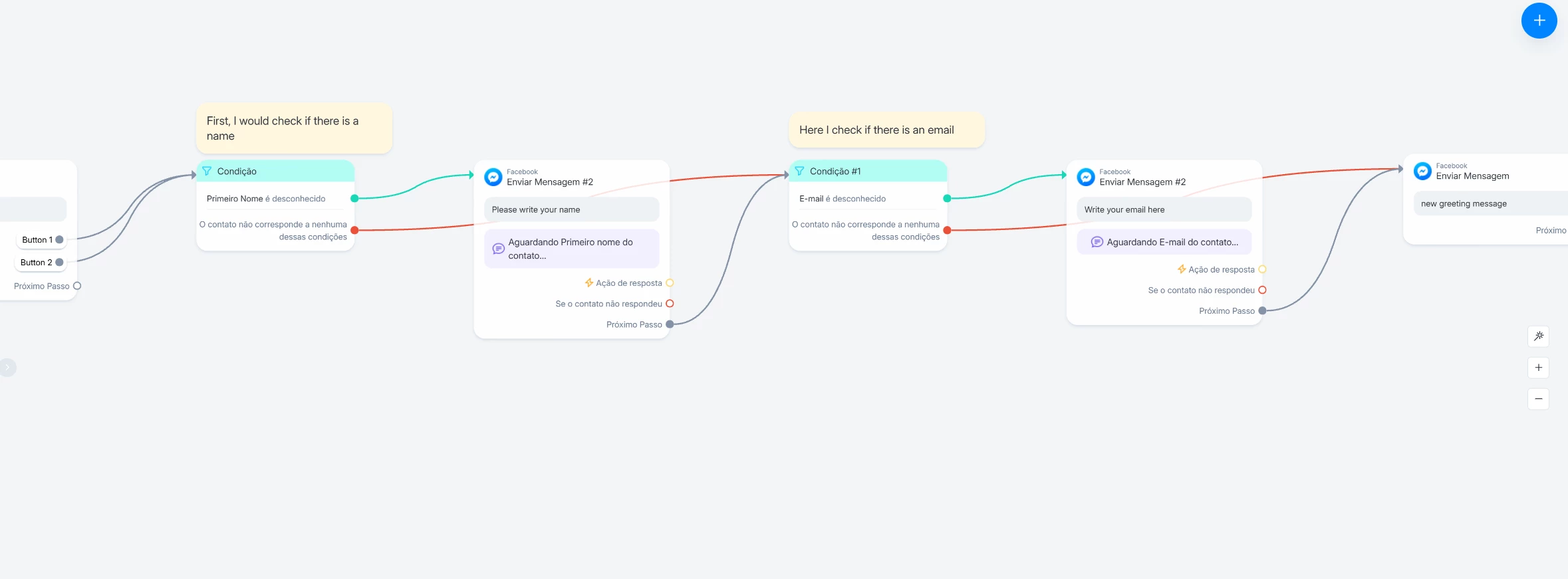The image size is (1568, 579).
Task: Zoom in the flow canvas
Action: click(x=1538, y=368)
